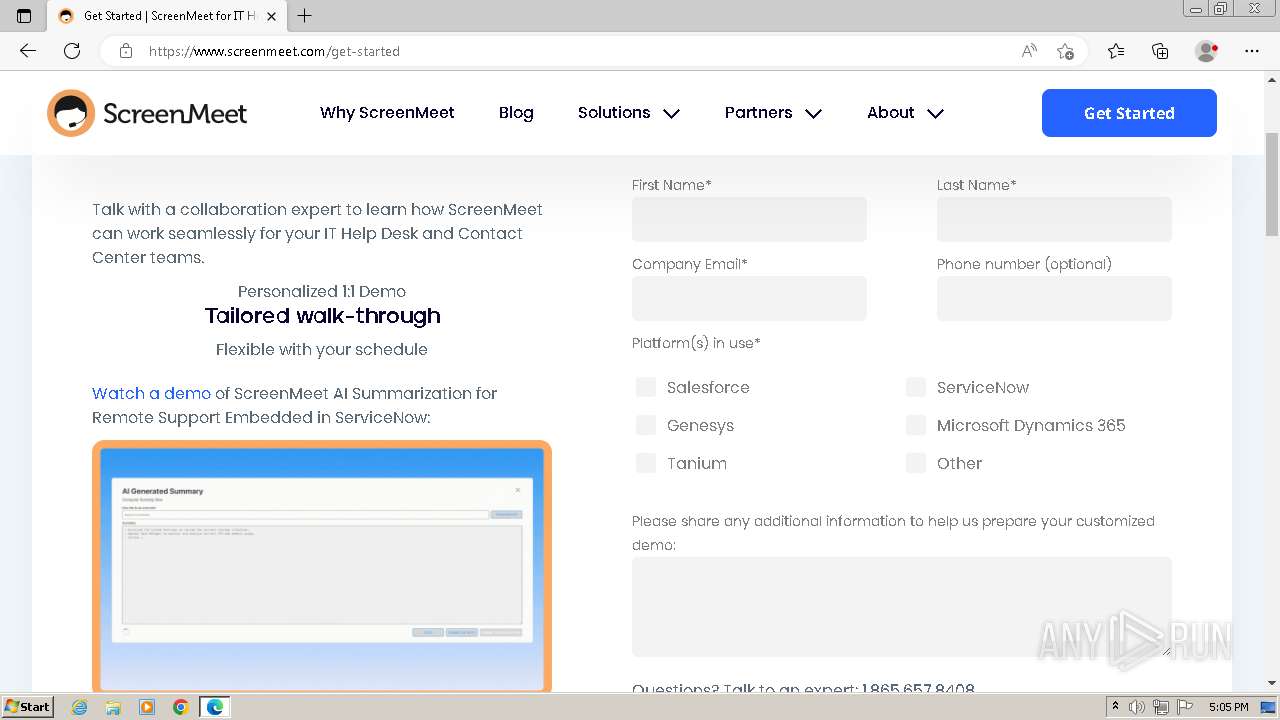Open network status tray icon
1280x720 pixels.
(x=1160, y=707)
